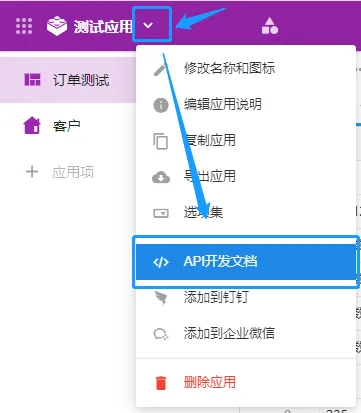This screenshot has height=413, width=361.
Task: Click the 测试应用 brick logo icon
Action: click(57, 26)
